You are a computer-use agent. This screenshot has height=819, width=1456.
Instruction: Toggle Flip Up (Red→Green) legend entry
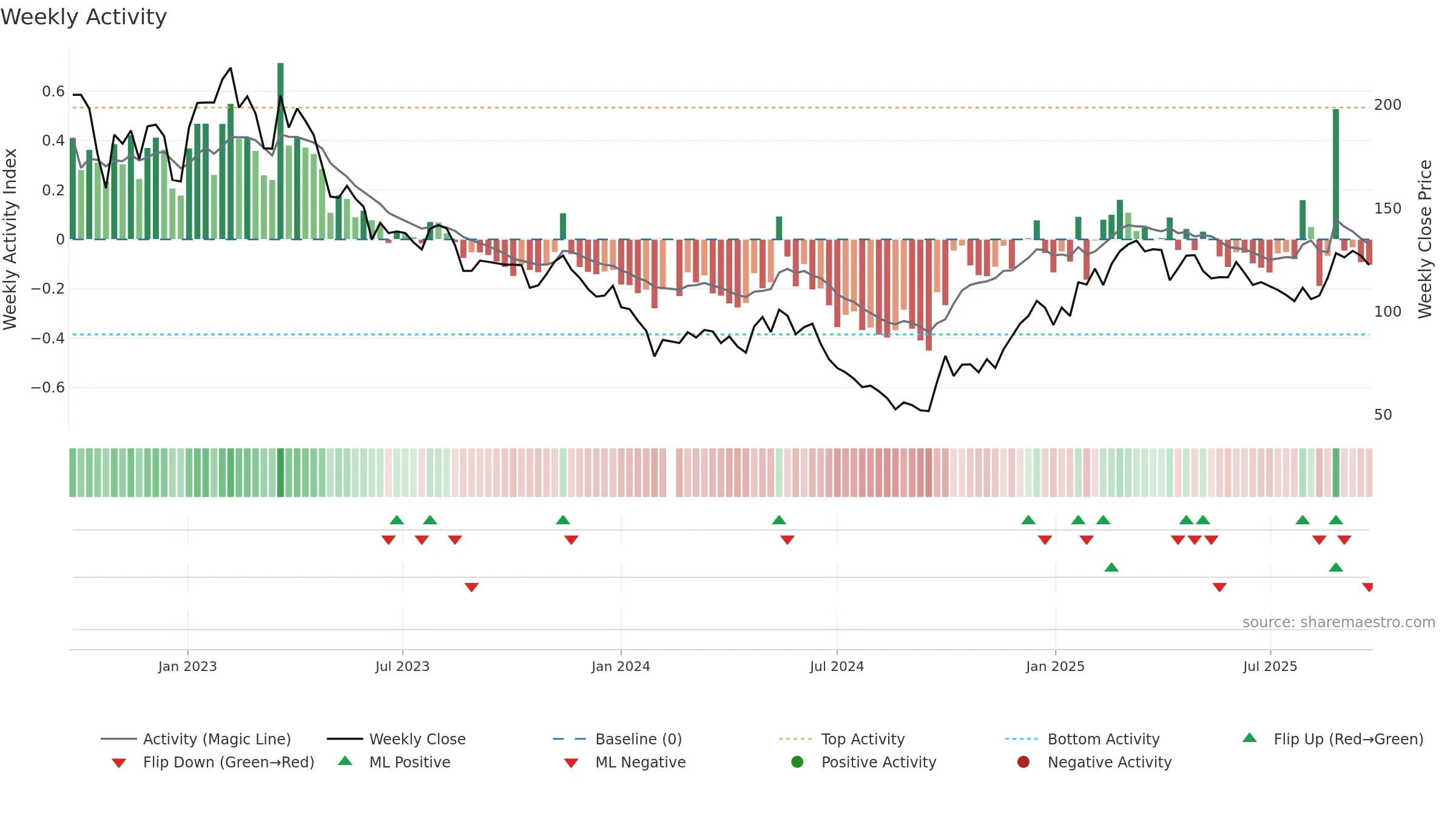1332,739
